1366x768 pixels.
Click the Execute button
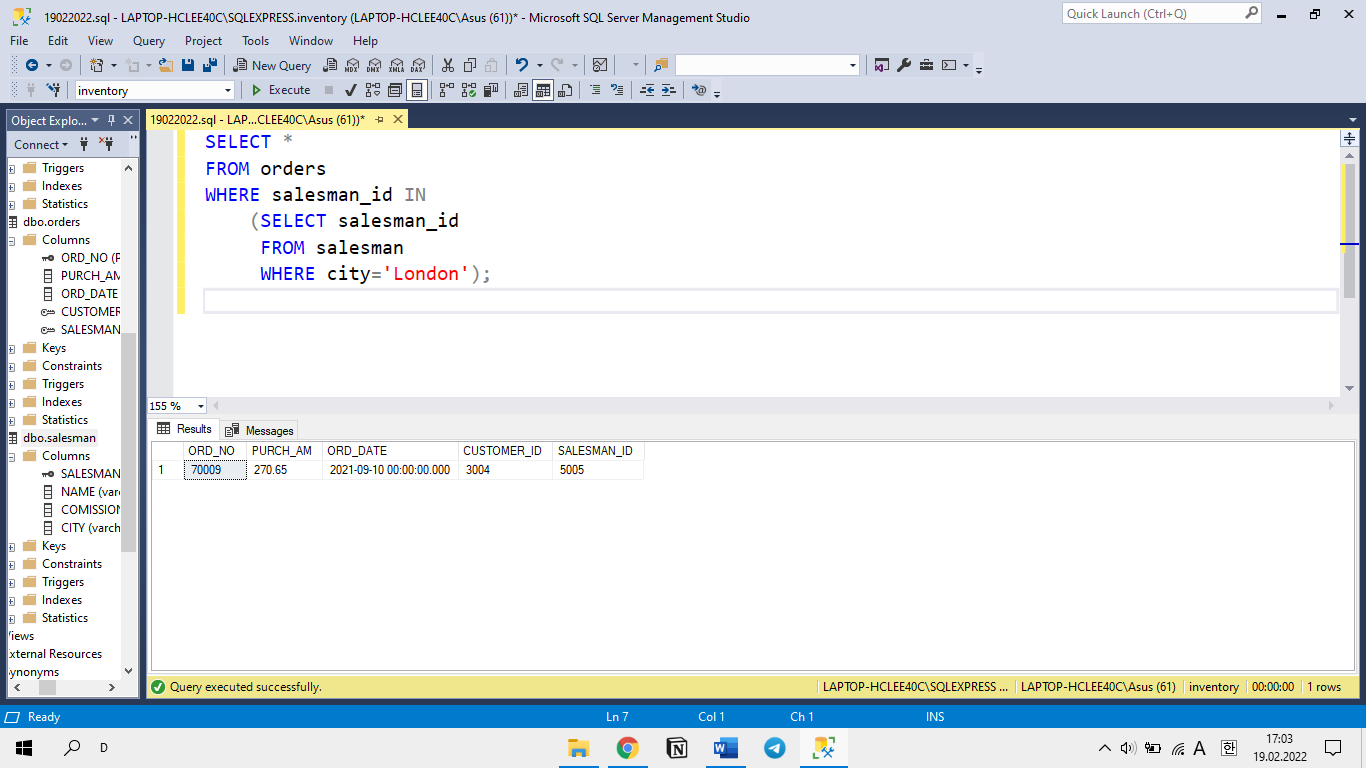[280, 90]
